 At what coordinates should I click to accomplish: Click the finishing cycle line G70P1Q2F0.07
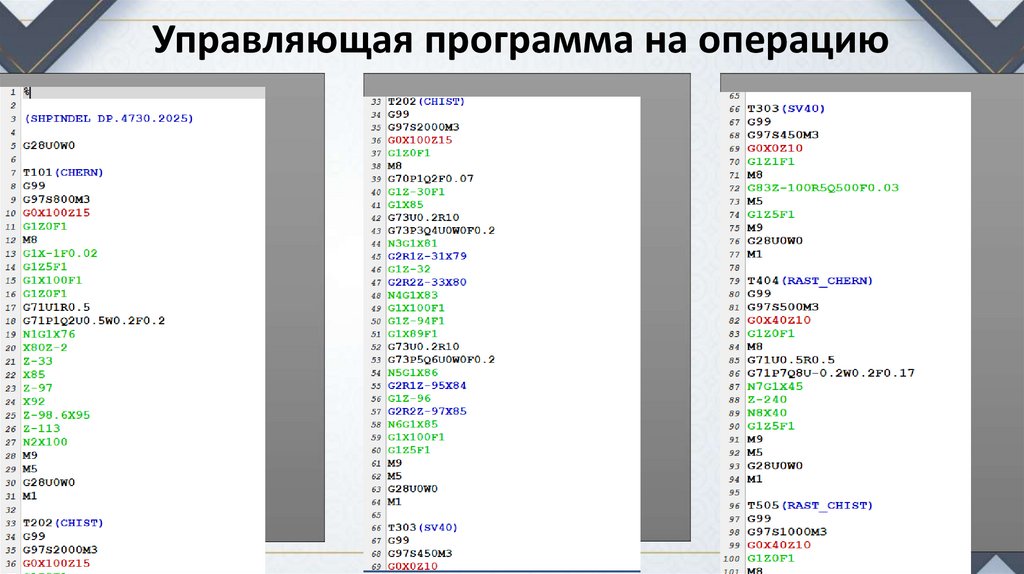point(431,178)
